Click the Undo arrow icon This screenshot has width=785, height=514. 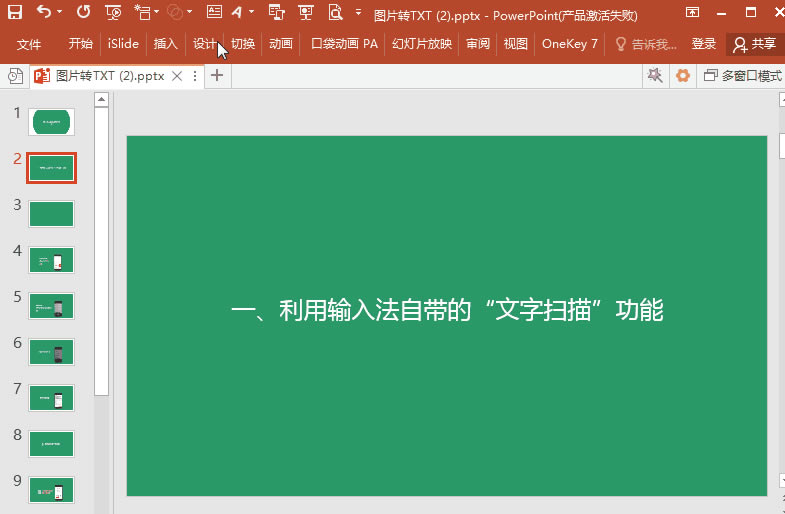pyautogui.click(x=43, y=13)
